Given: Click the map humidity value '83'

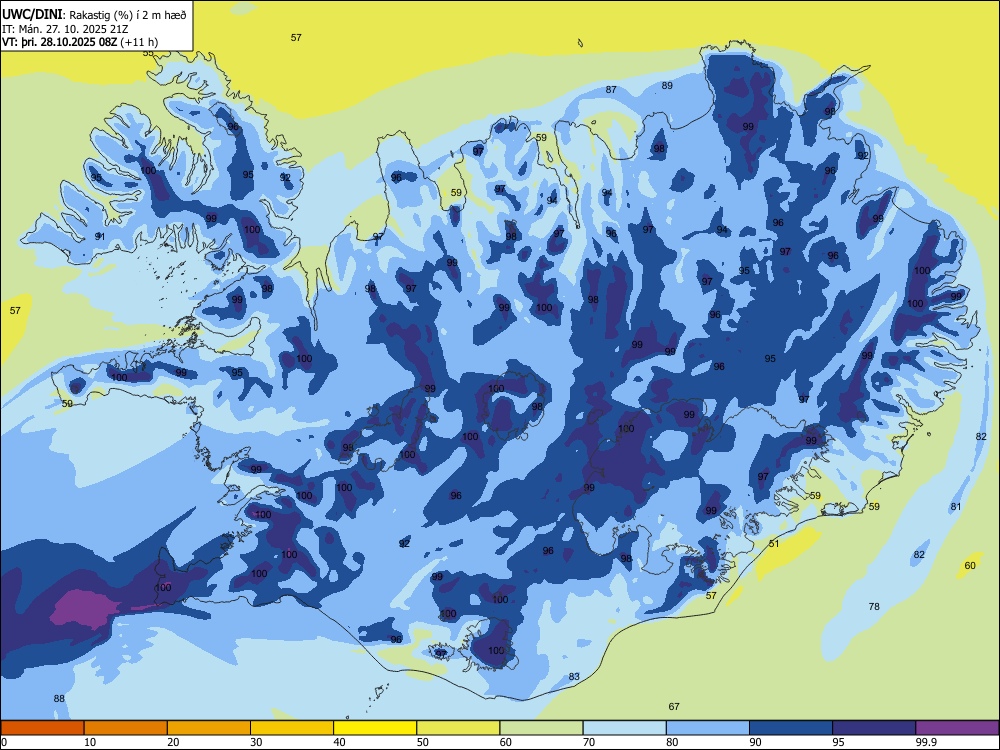Looking at the screenshot, I should coord(574,677).
